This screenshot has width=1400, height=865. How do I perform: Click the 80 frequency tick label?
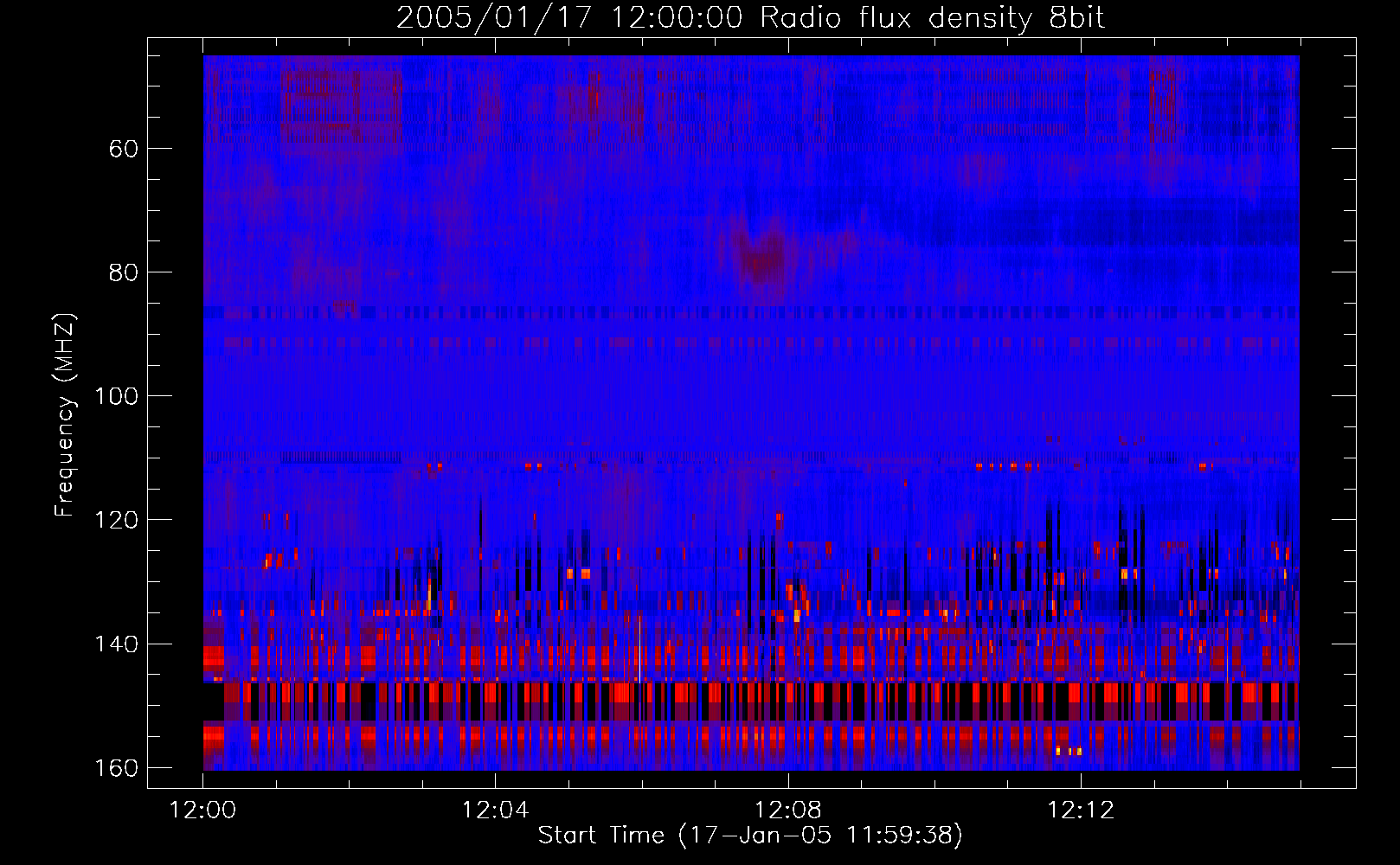[124, 272]
